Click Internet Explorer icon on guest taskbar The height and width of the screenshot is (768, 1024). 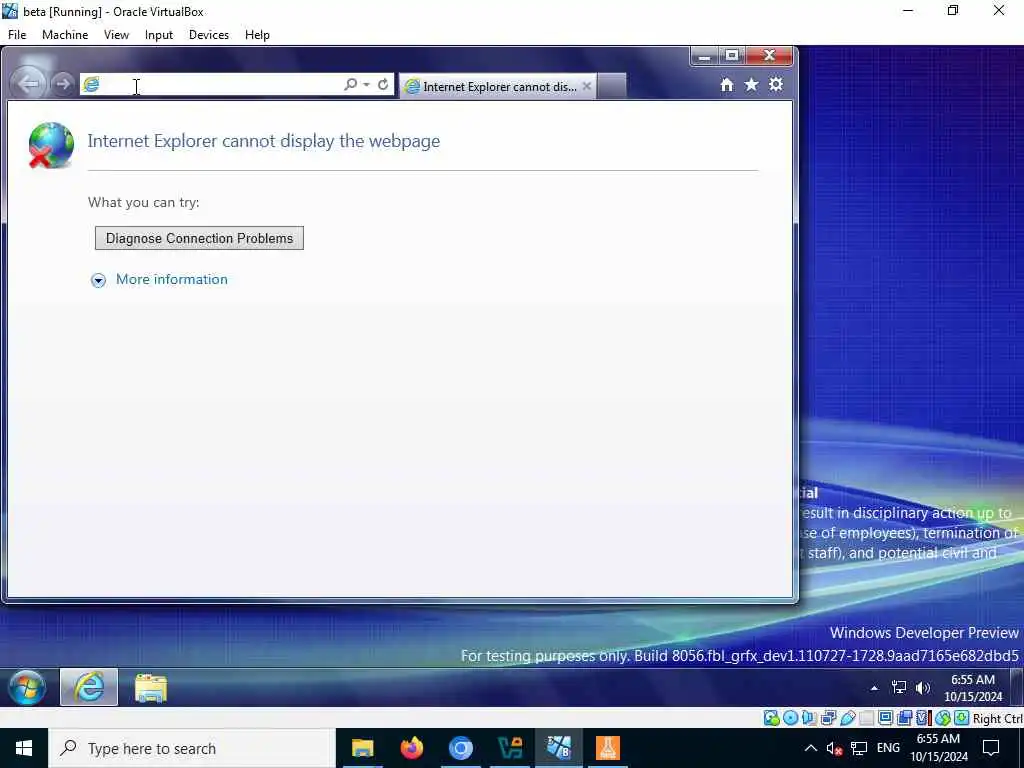point(89,687)
